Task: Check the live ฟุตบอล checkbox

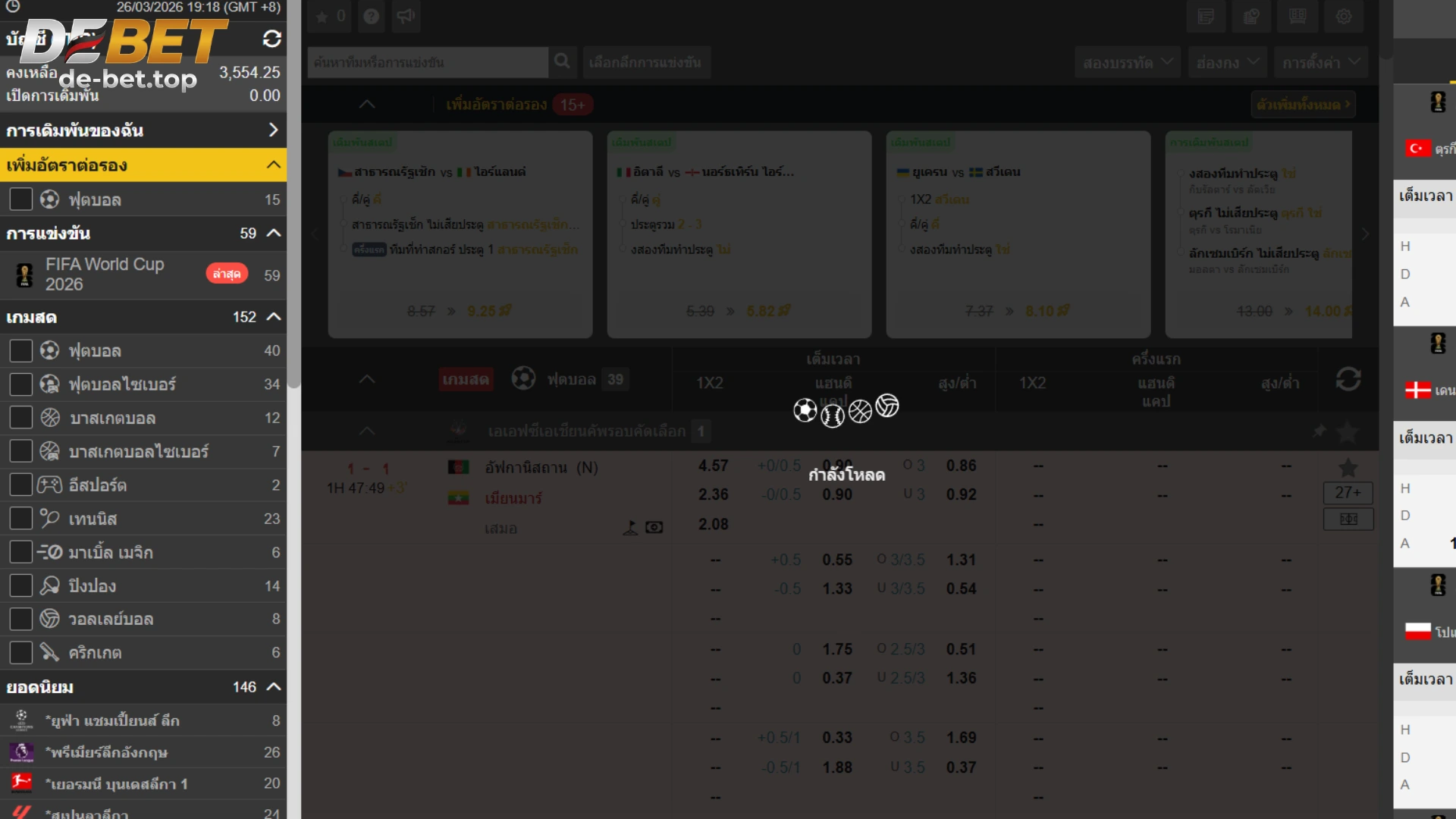Action: (20, 350)
